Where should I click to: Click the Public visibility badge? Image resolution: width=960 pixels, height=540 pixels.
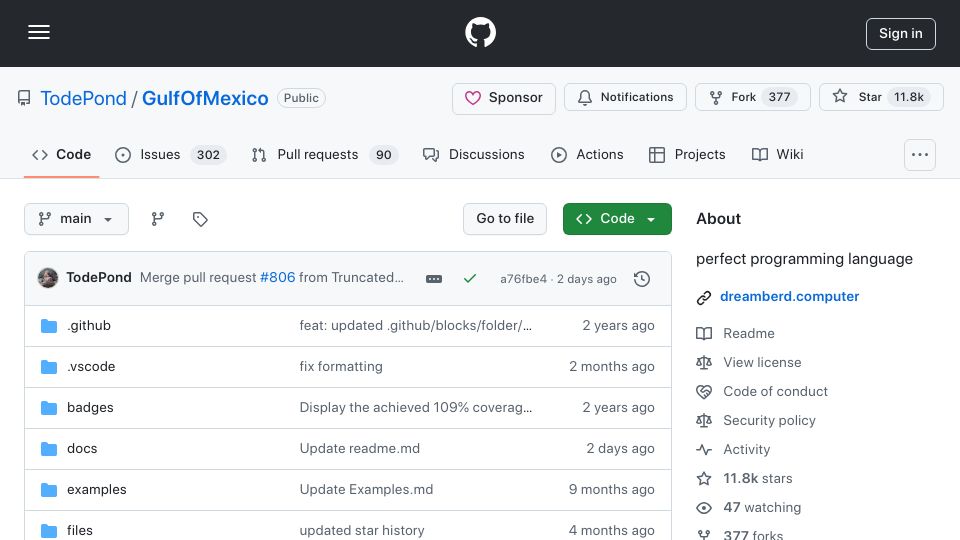click(301, 98)
